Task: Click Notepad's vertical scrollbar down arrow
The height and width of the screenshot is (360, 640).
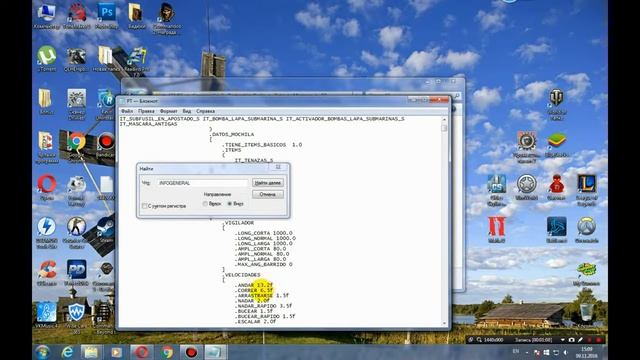Action: pos(444,323)
